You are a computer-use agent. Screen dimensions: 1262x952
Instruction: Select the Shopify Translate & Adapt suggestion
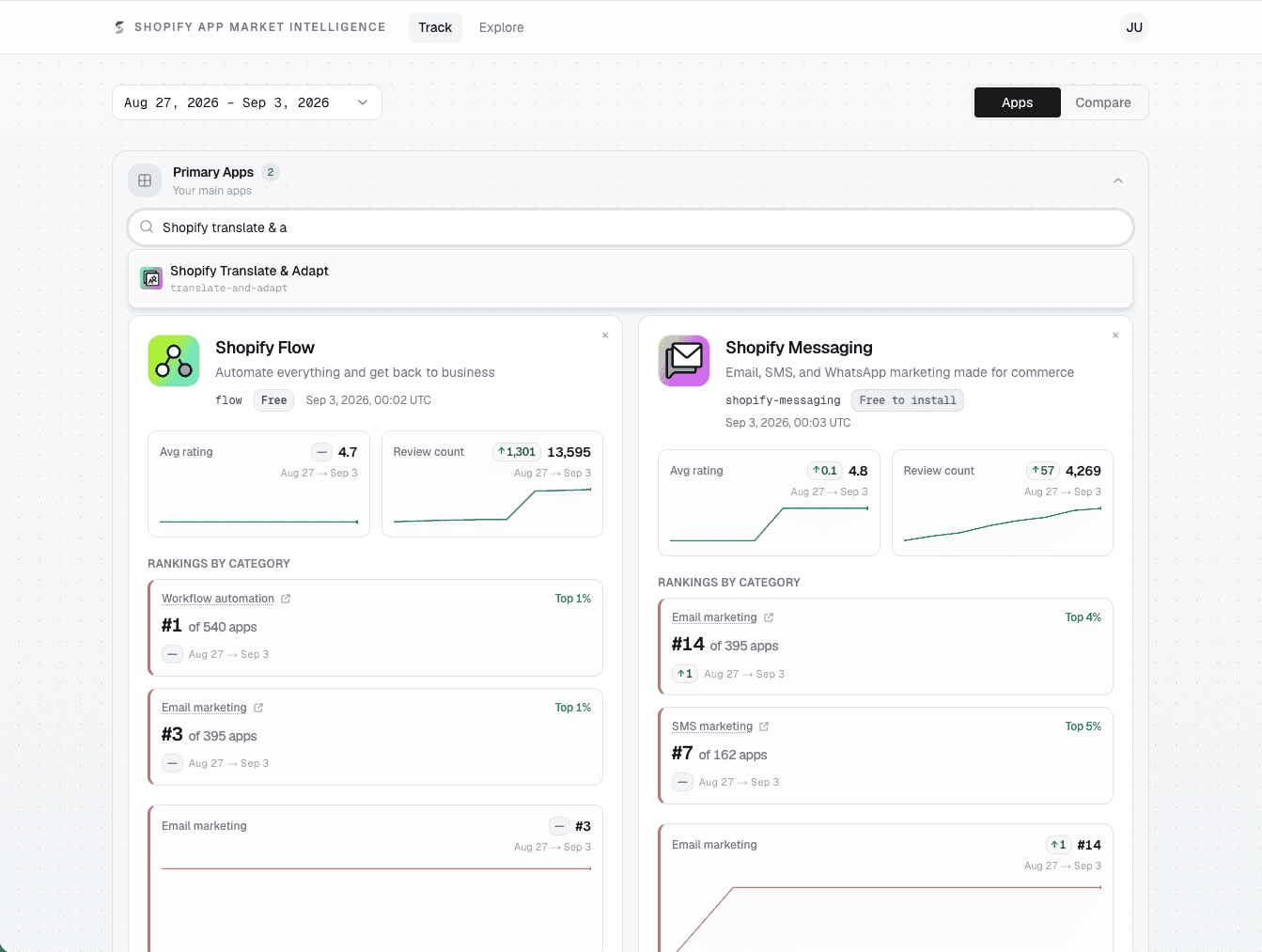(631, 278)
